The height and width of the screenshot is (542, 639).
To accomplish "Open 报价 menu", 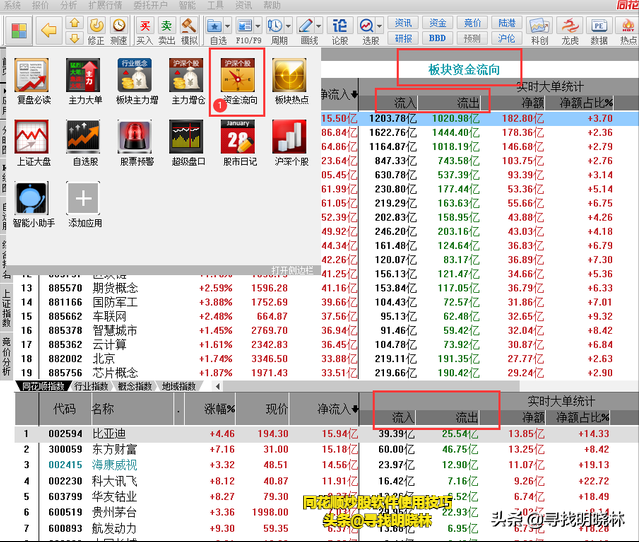I will [x=40, y=5].
